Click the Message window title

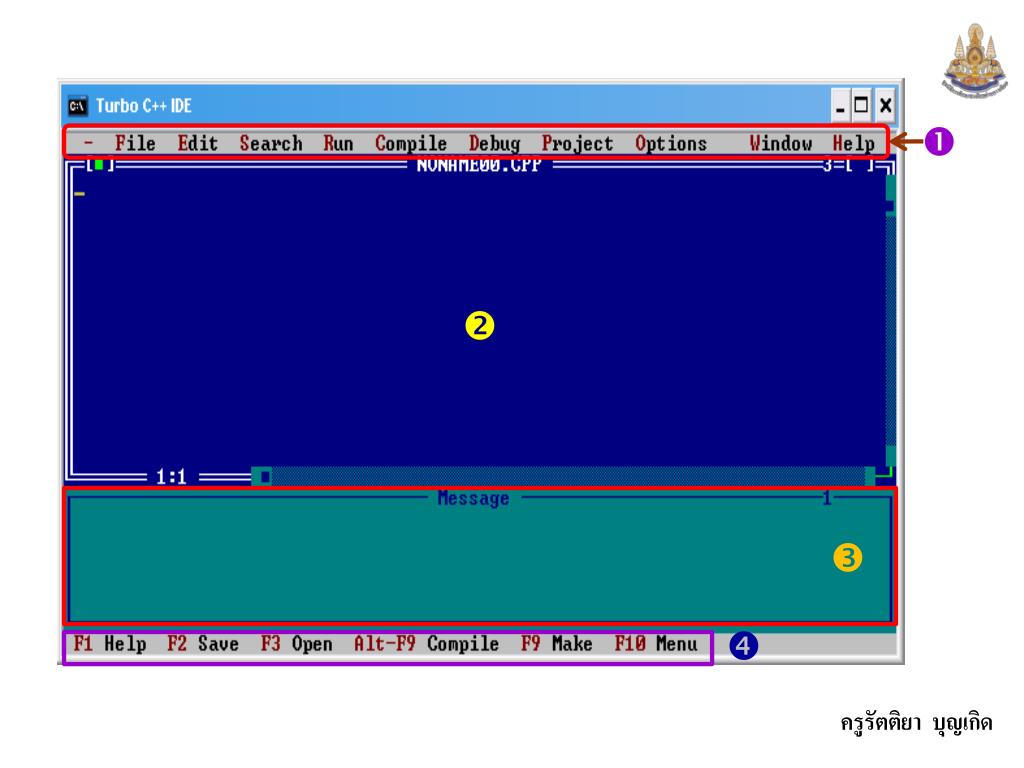click(473, 498)
